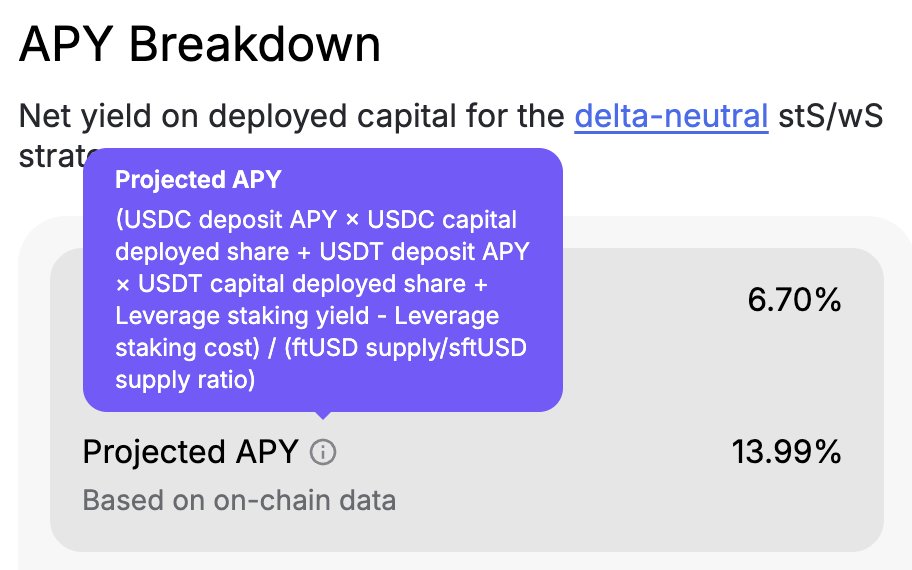Click the supply ratio) last tooltip line
Screen dimensions: 912x570
185,380
